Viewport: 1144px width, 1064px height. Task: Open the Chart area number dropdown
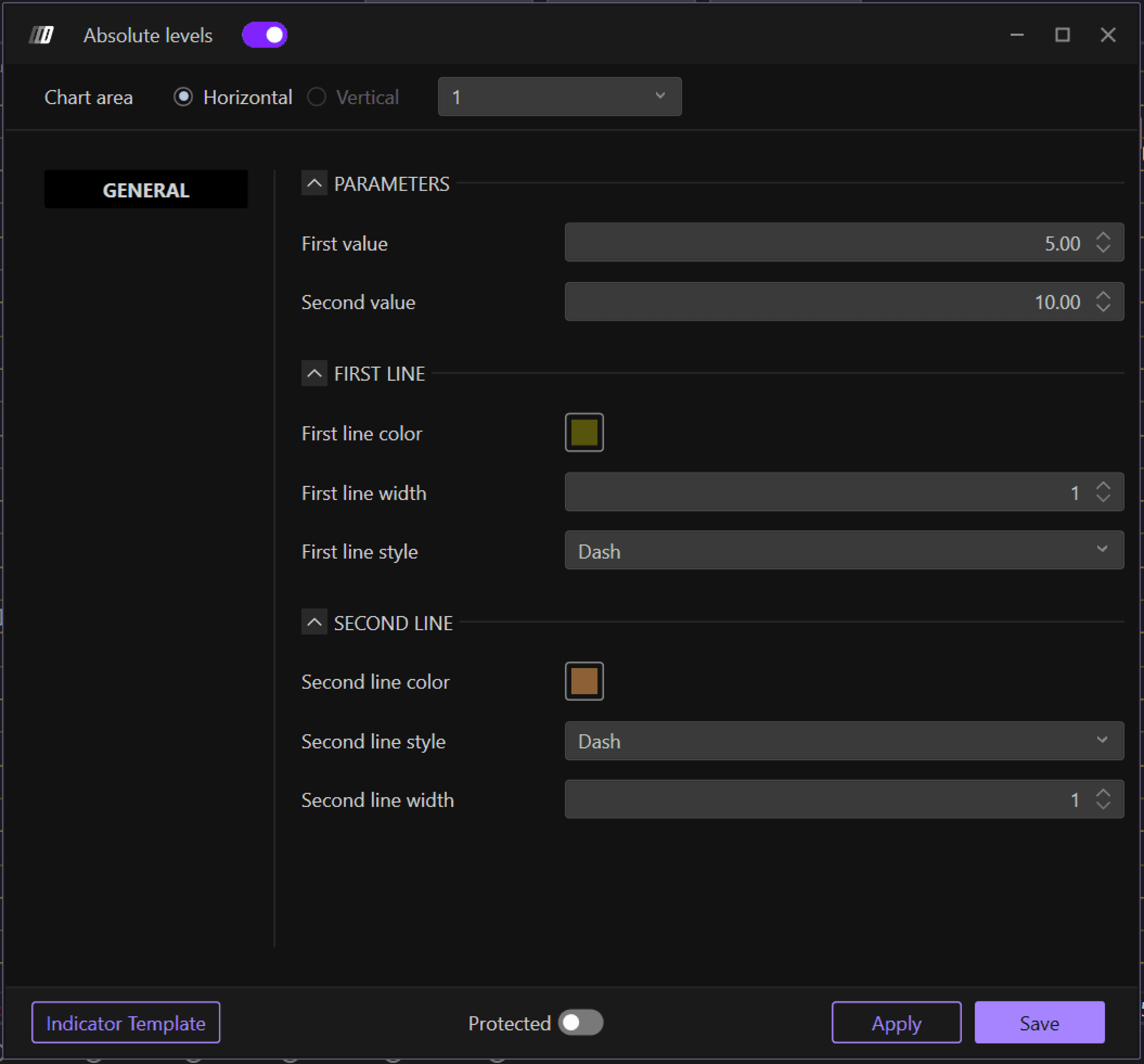(559, 97)
